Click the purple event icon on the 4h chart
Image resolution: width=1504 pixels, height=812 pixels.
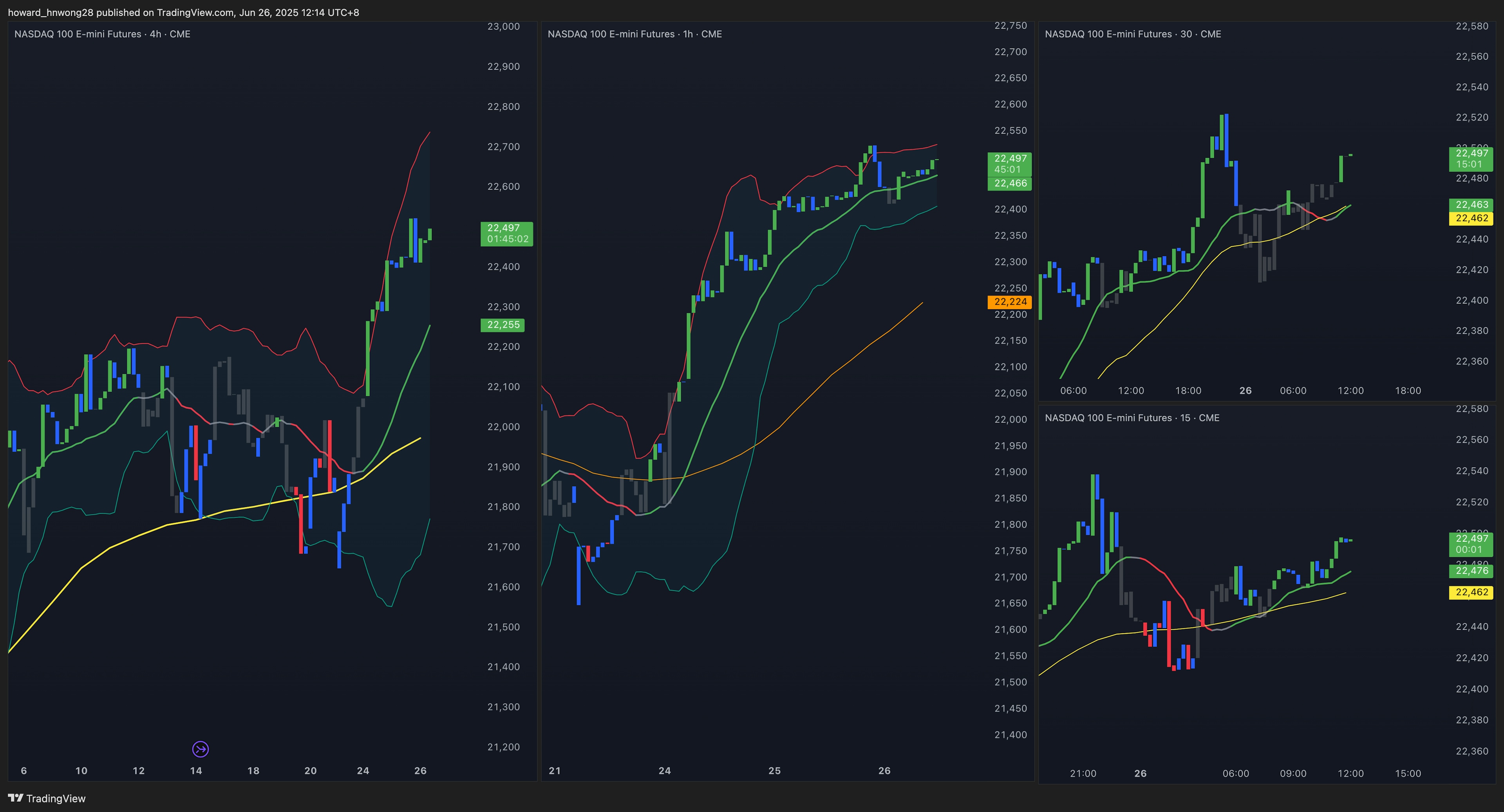(200, 749)
